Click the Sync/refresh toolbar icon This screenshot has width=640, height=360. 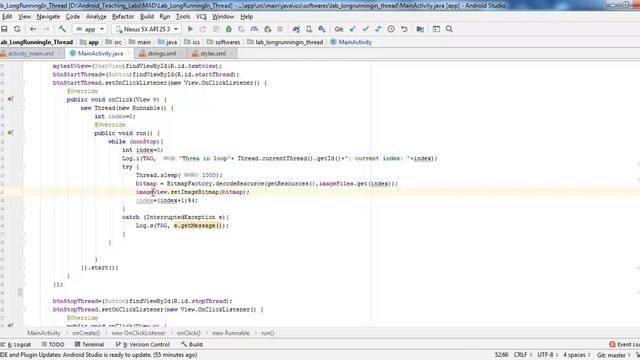click(17, 29)
